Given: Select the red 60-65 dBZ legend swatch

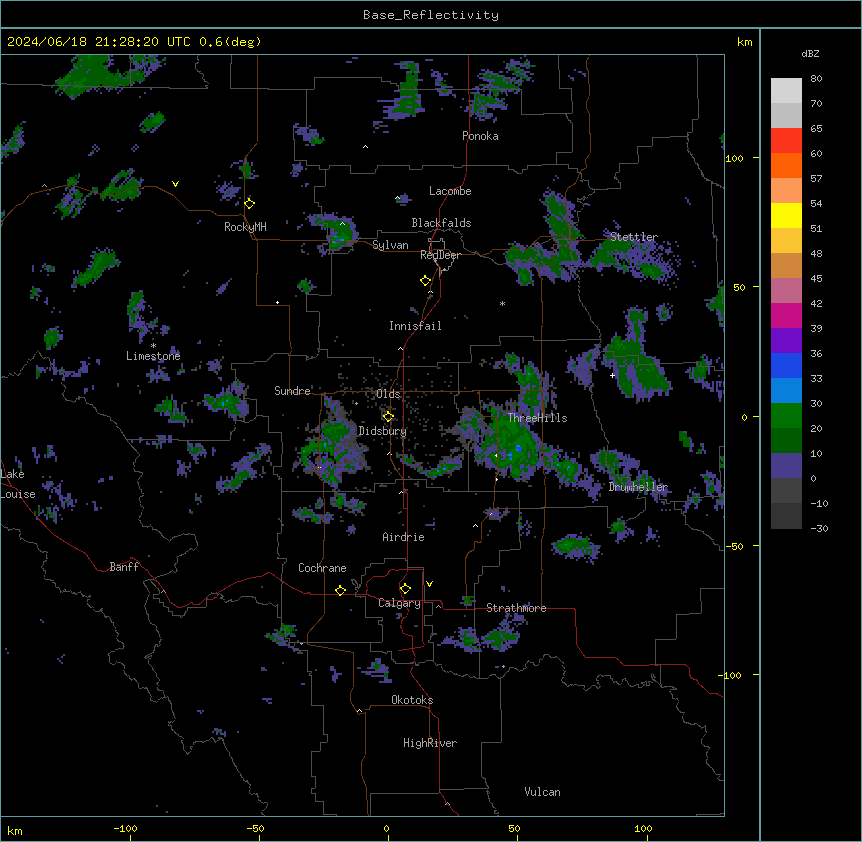Looking at the screenshot, I should pyautogui.click(x=786, y=141).
